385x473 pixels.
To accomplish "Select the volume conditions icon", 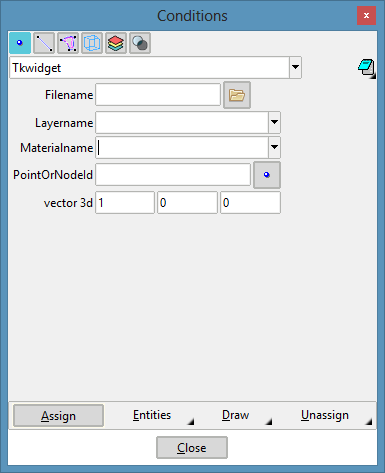I will pos(92,43).
